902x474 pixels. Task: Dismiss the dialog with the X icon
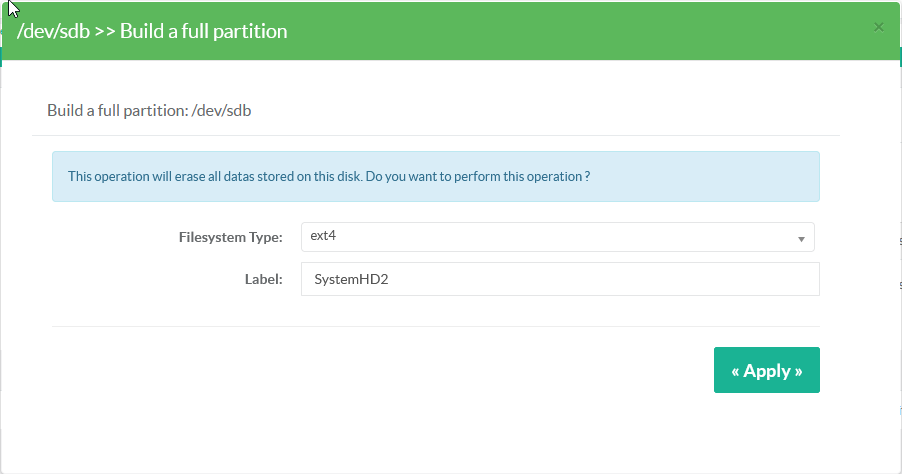(879, 27)
